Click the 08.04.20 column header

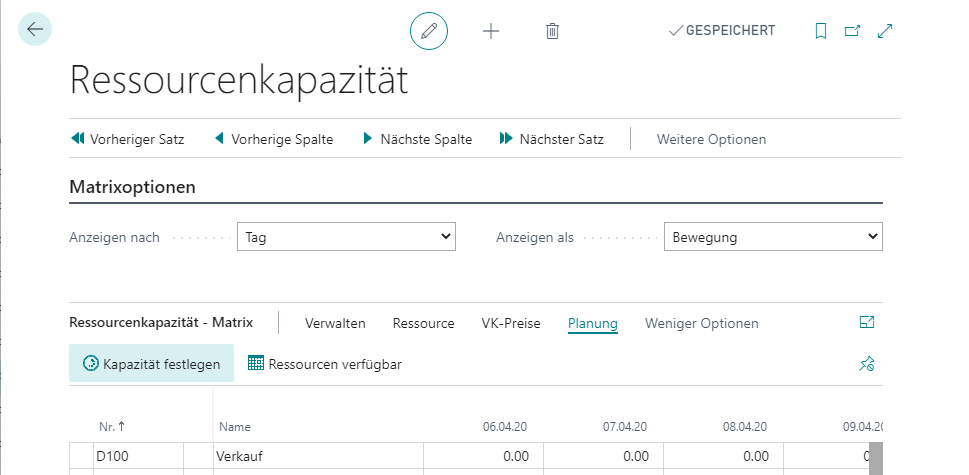[x=745, y=427]
